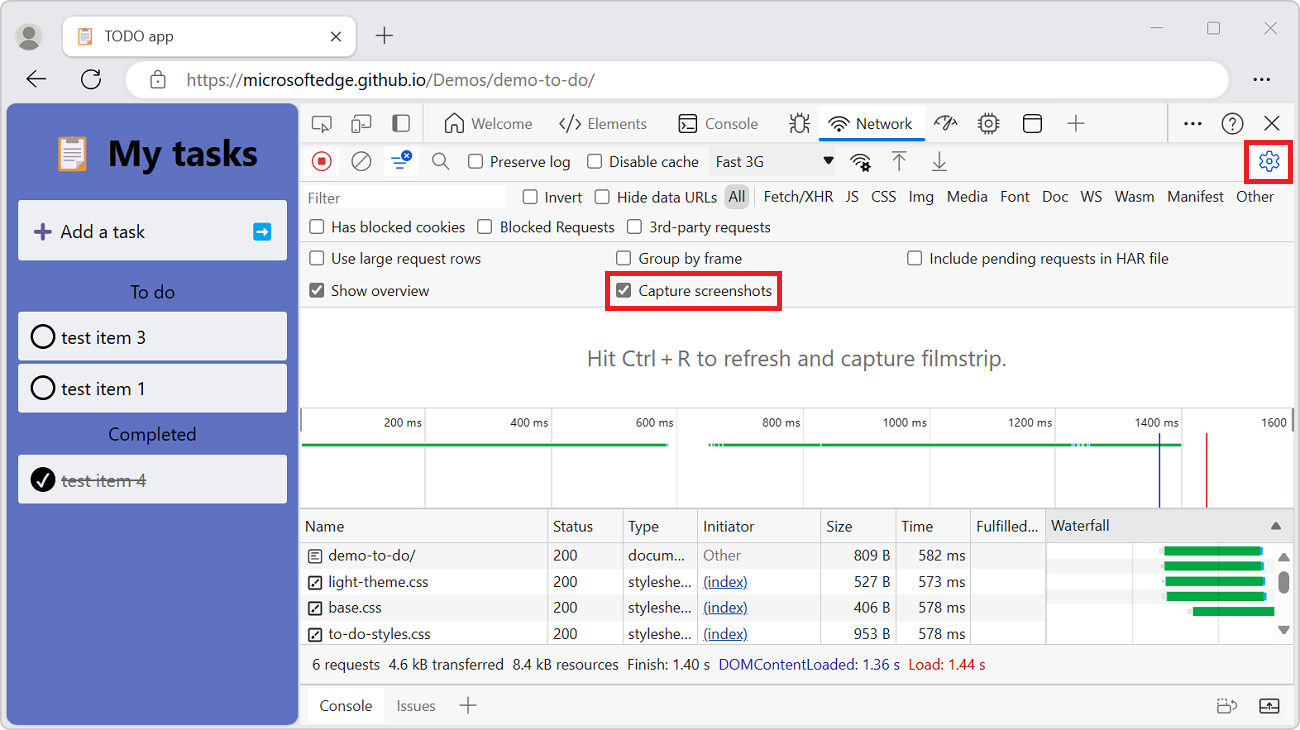Export HAR file with the download icon
This screenshot has width=1300, height=730.
click(939, 161)
